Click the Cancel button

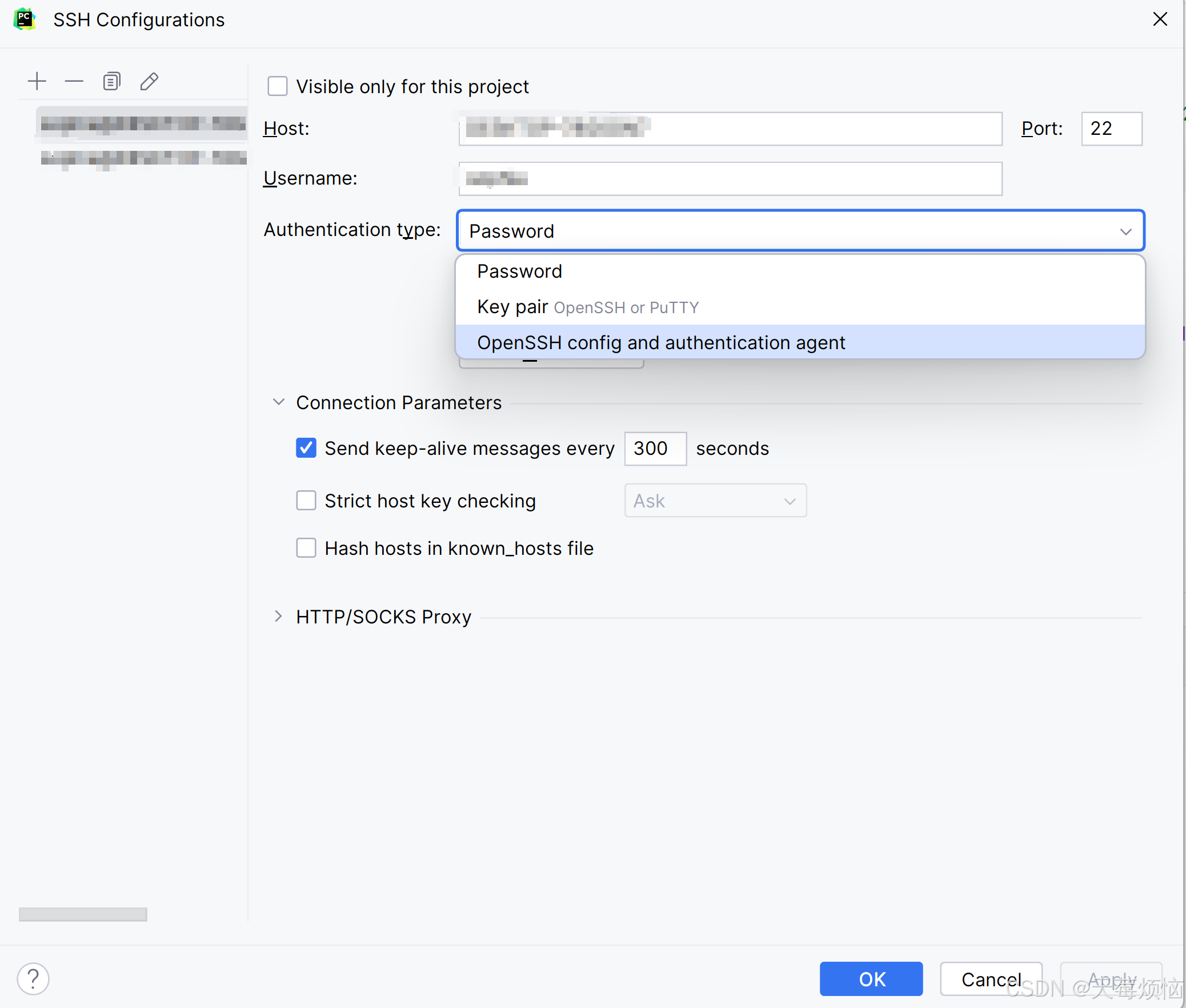(991, 979)
